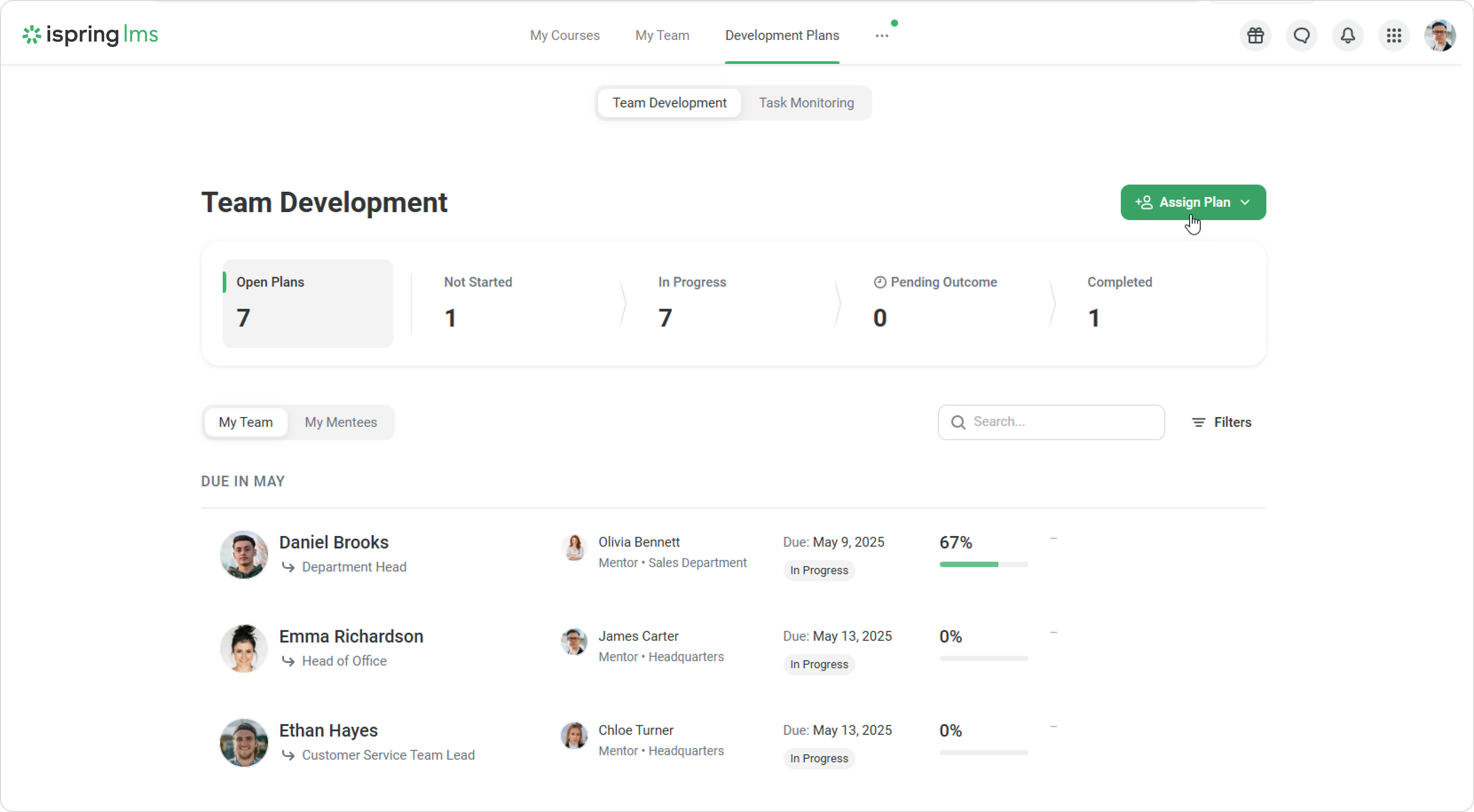
Task: Open the My Courses tab
Action: click(x=564, y=35)
